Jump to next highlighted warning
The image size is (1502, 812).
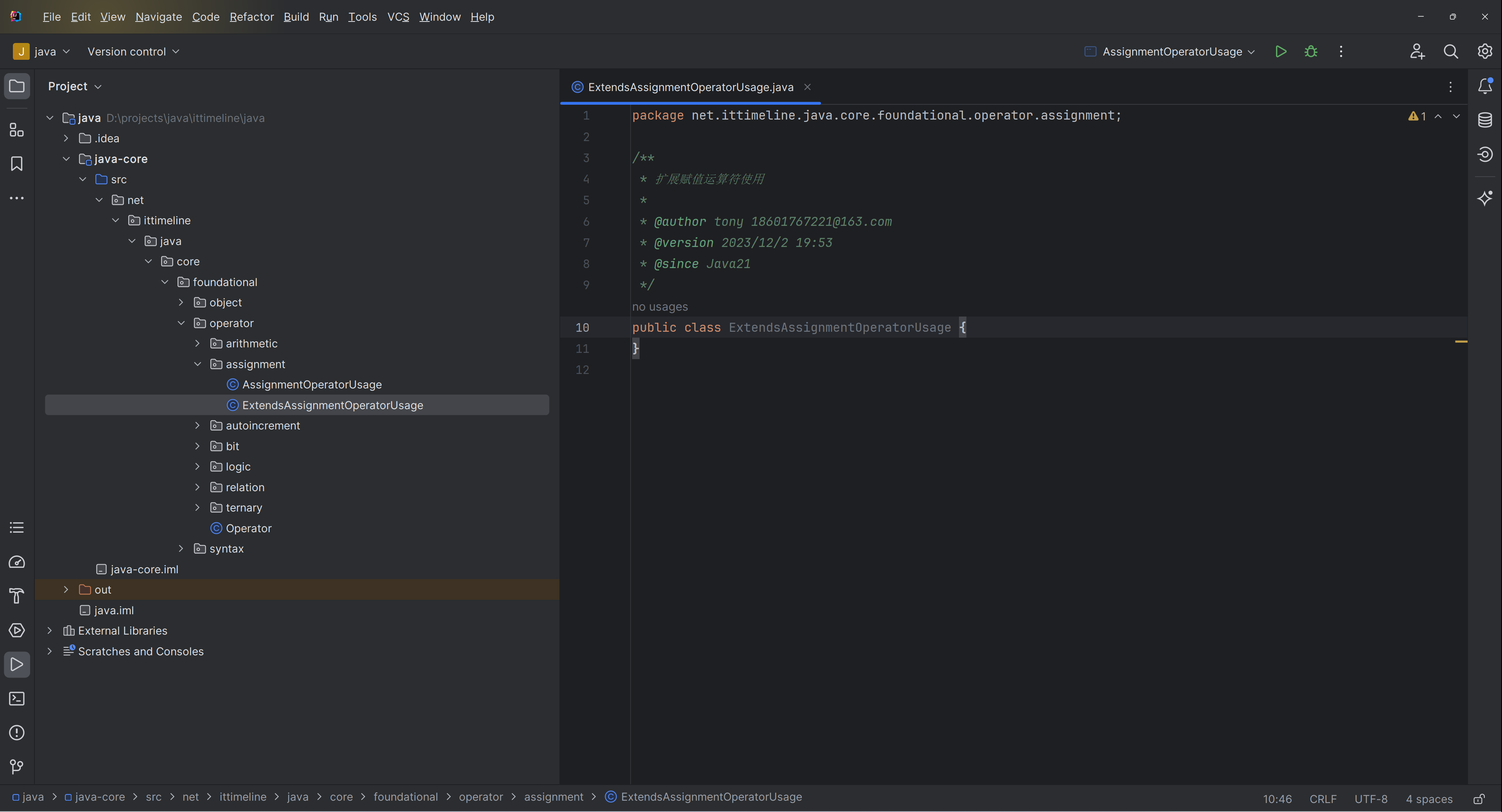1457,116
